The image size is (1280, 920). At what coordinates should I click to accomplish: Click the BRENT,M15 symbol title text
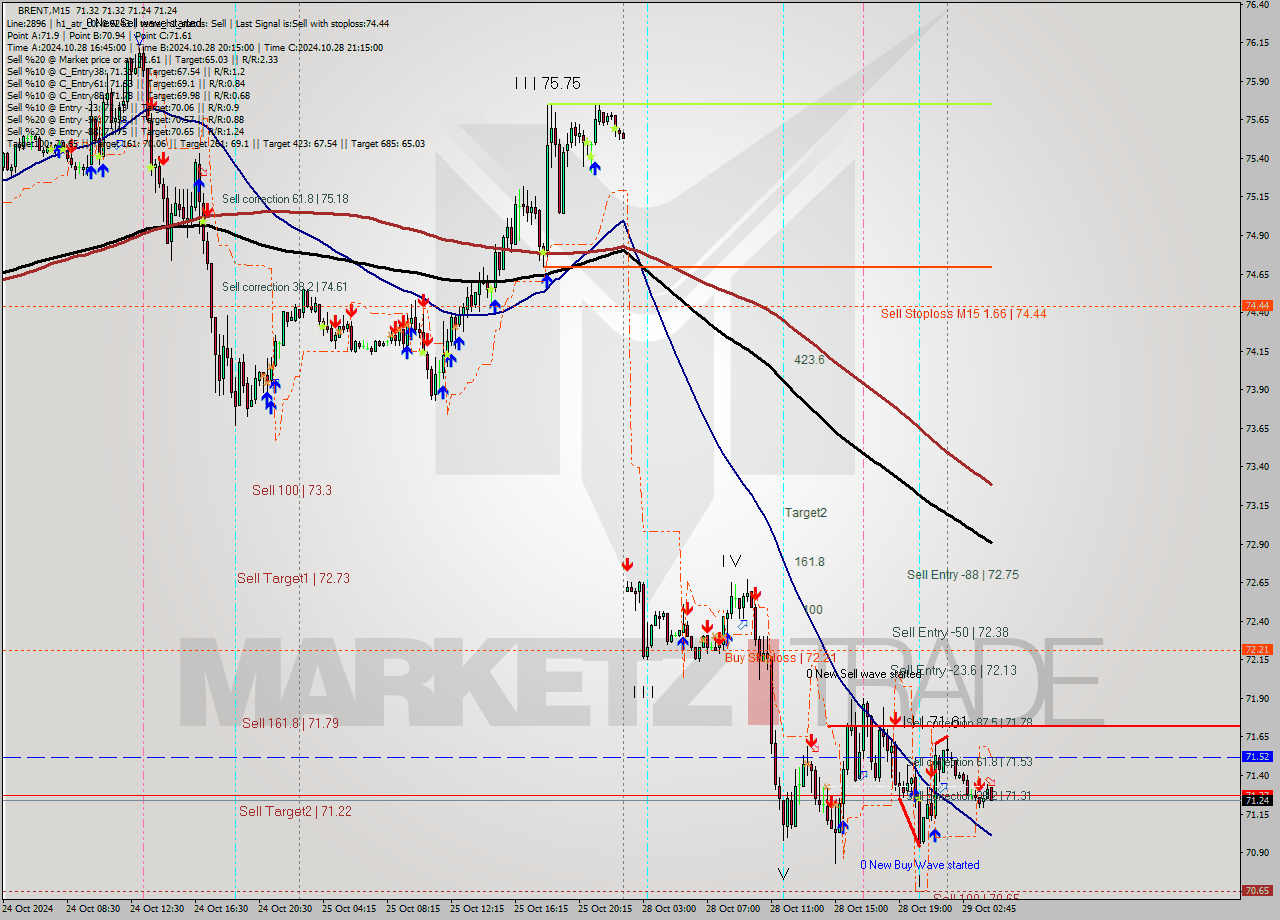[x=44, y=10]
